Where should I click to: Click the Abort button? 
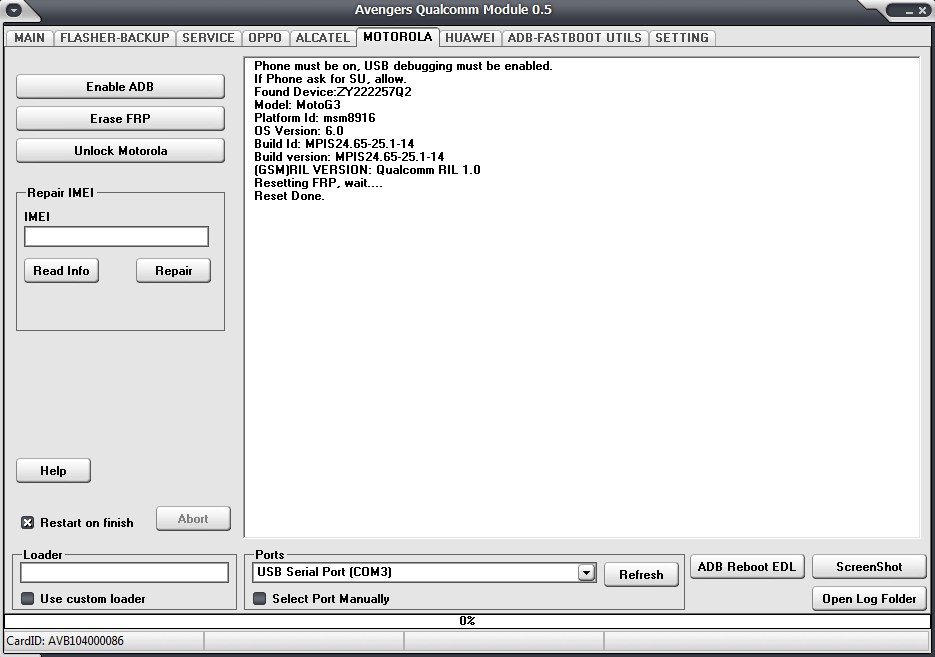click(193, 519)
